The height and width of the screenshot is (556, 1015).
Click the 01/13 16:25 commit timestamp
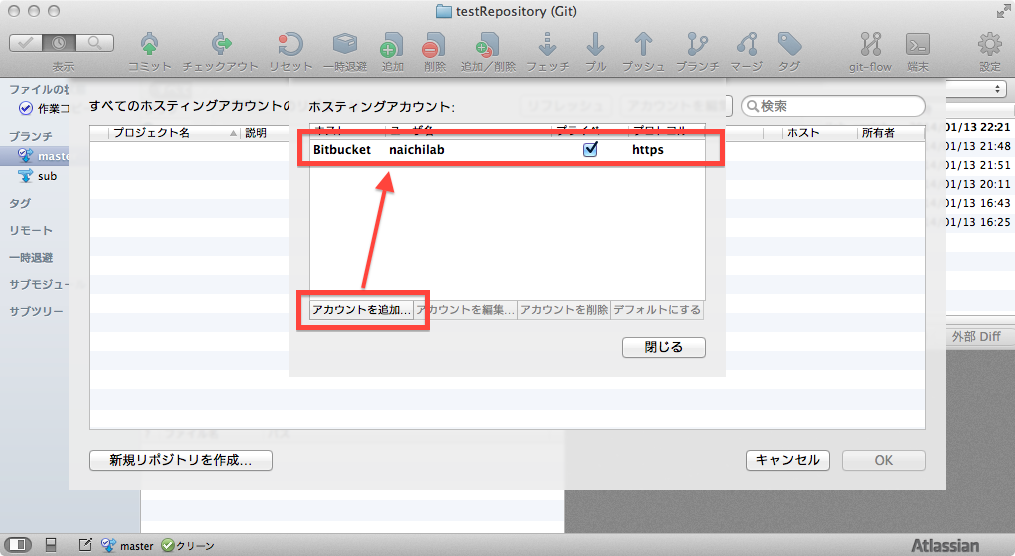(x=978, y=222)
